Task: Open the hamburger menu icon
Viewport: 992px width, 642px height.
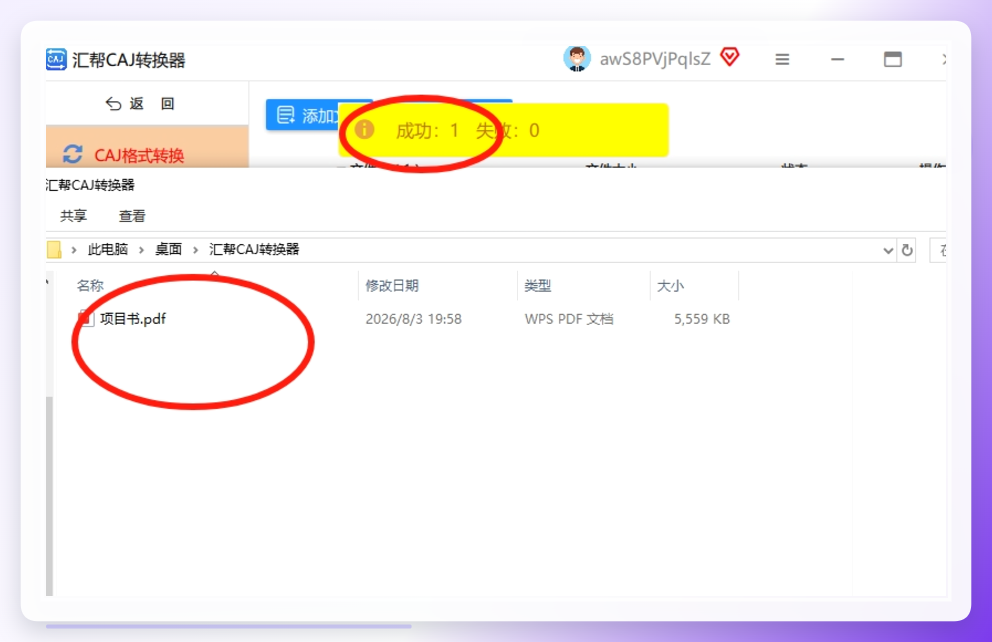Action: click(x=782, y=59)
